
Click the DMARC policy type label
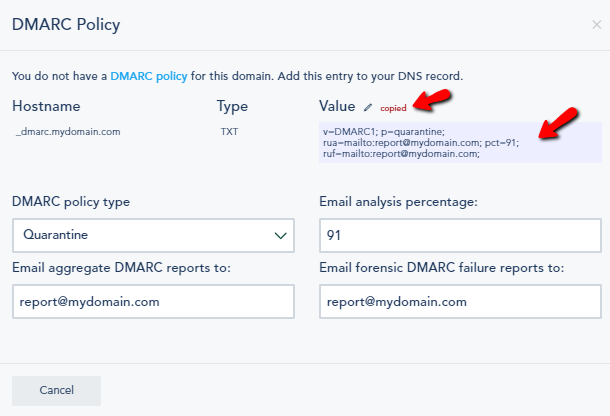point(71,202)
